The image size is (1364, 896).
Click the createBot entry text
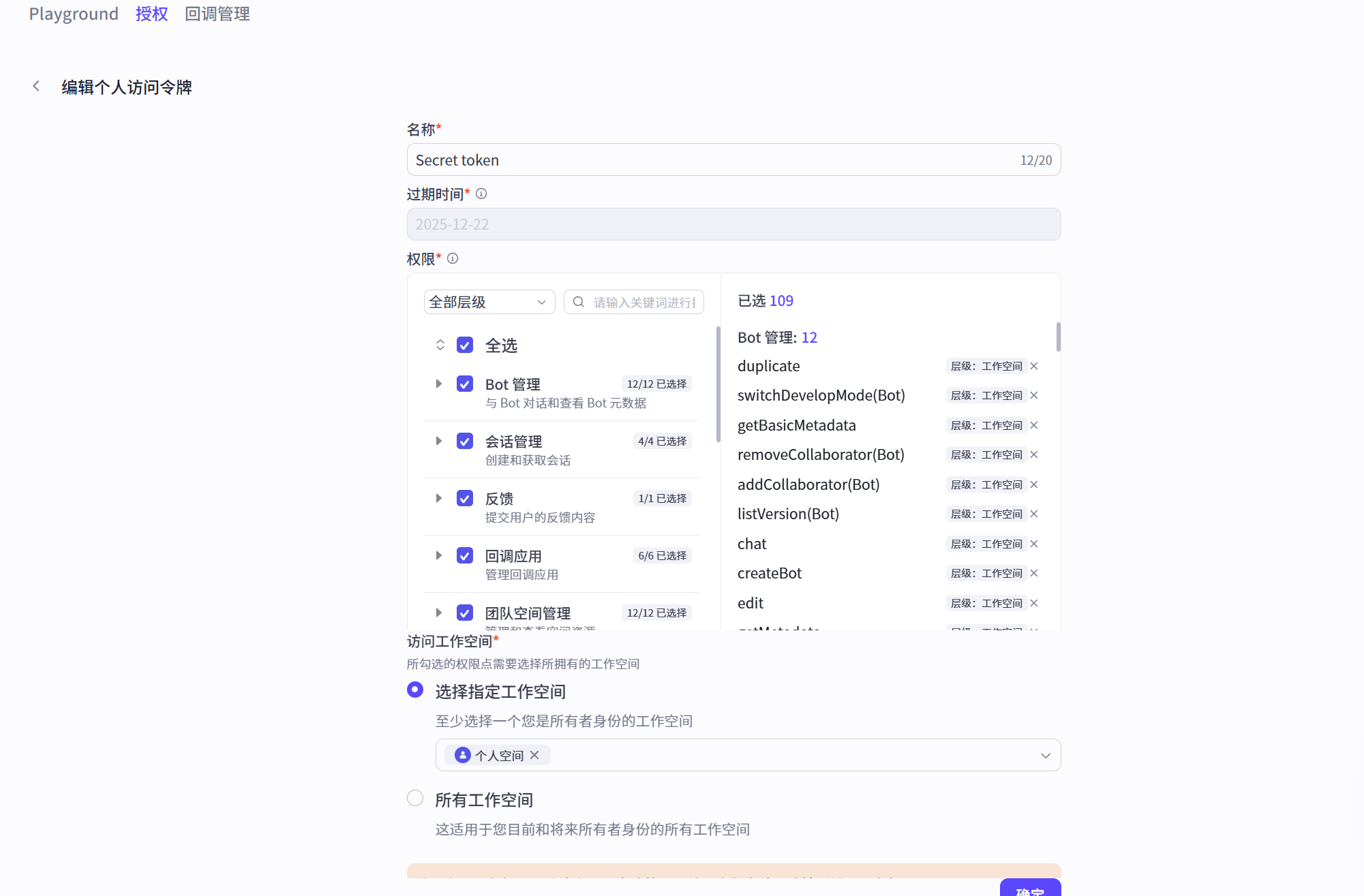click(770, 574)
